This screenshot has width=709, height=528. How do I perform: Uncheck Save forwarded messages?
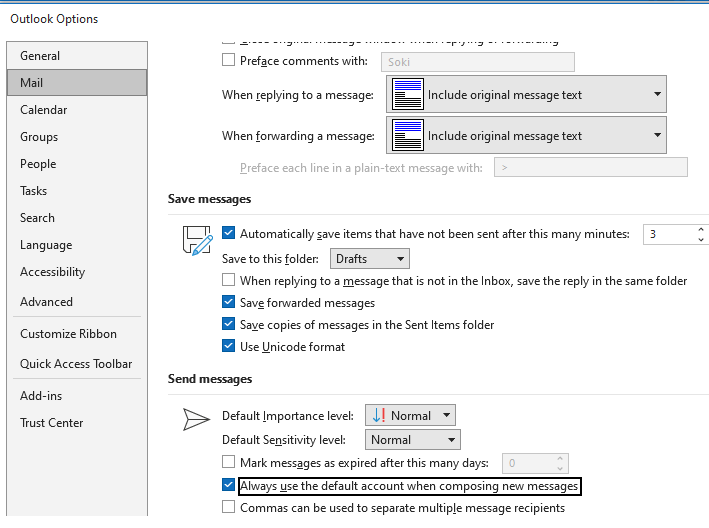(x=228, y=302)
